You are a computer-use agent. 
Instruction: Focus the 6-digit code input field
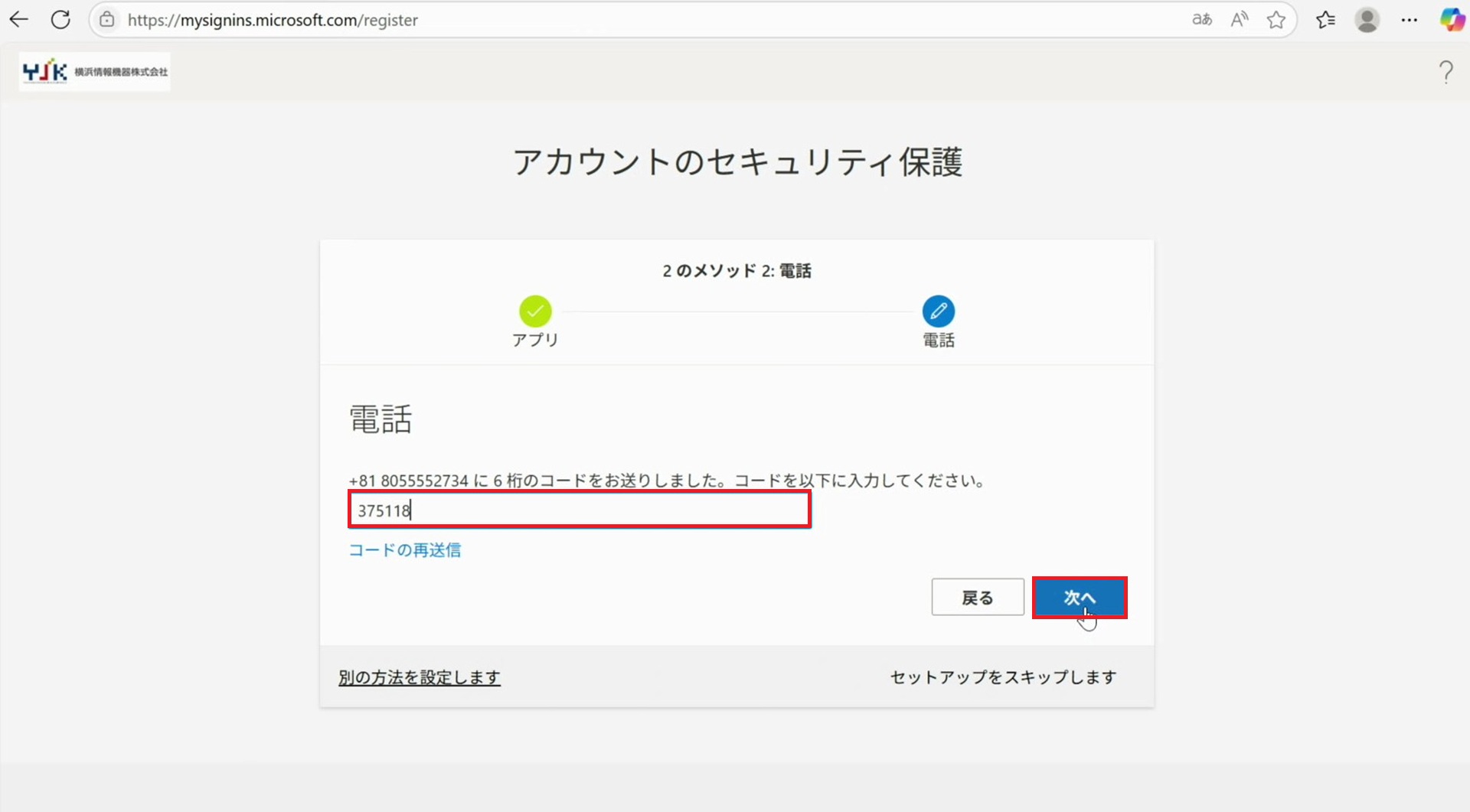point(580,510)
